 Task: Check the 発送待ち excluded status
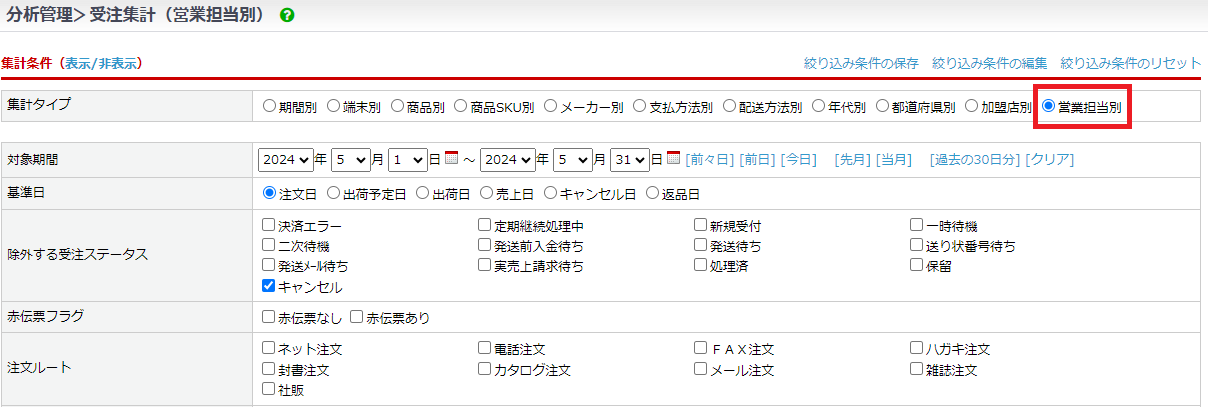tap(701, 245)
